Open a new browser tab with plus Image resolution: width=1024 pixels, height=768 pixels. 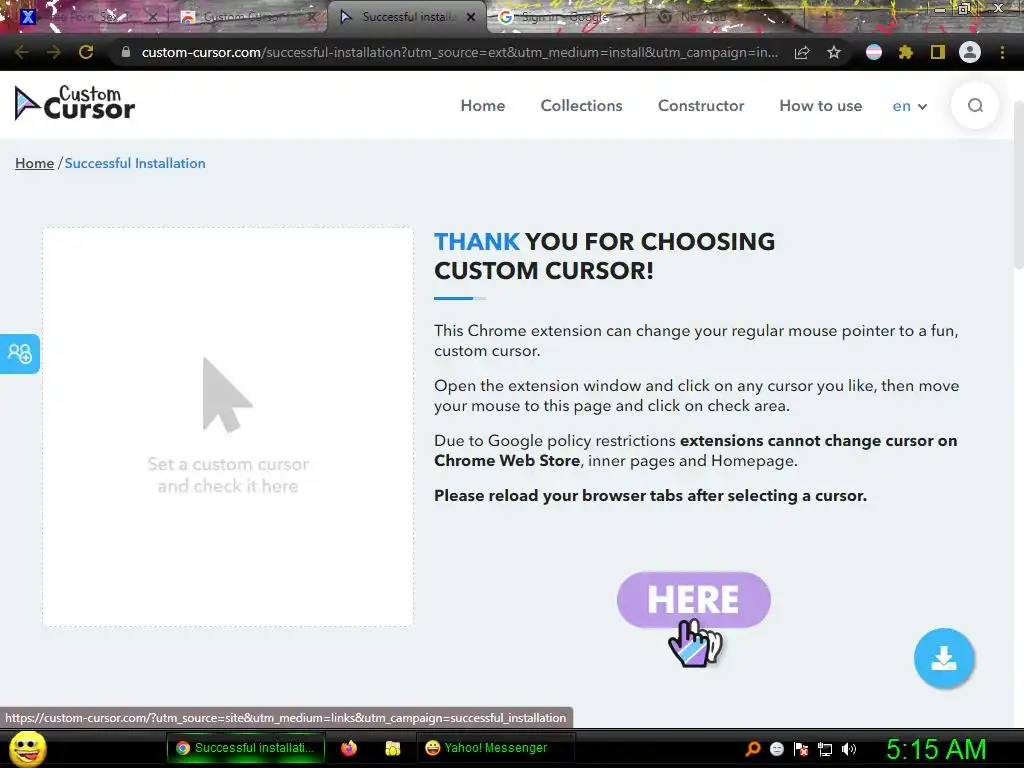pyautogui.click(x=825, y=17)
